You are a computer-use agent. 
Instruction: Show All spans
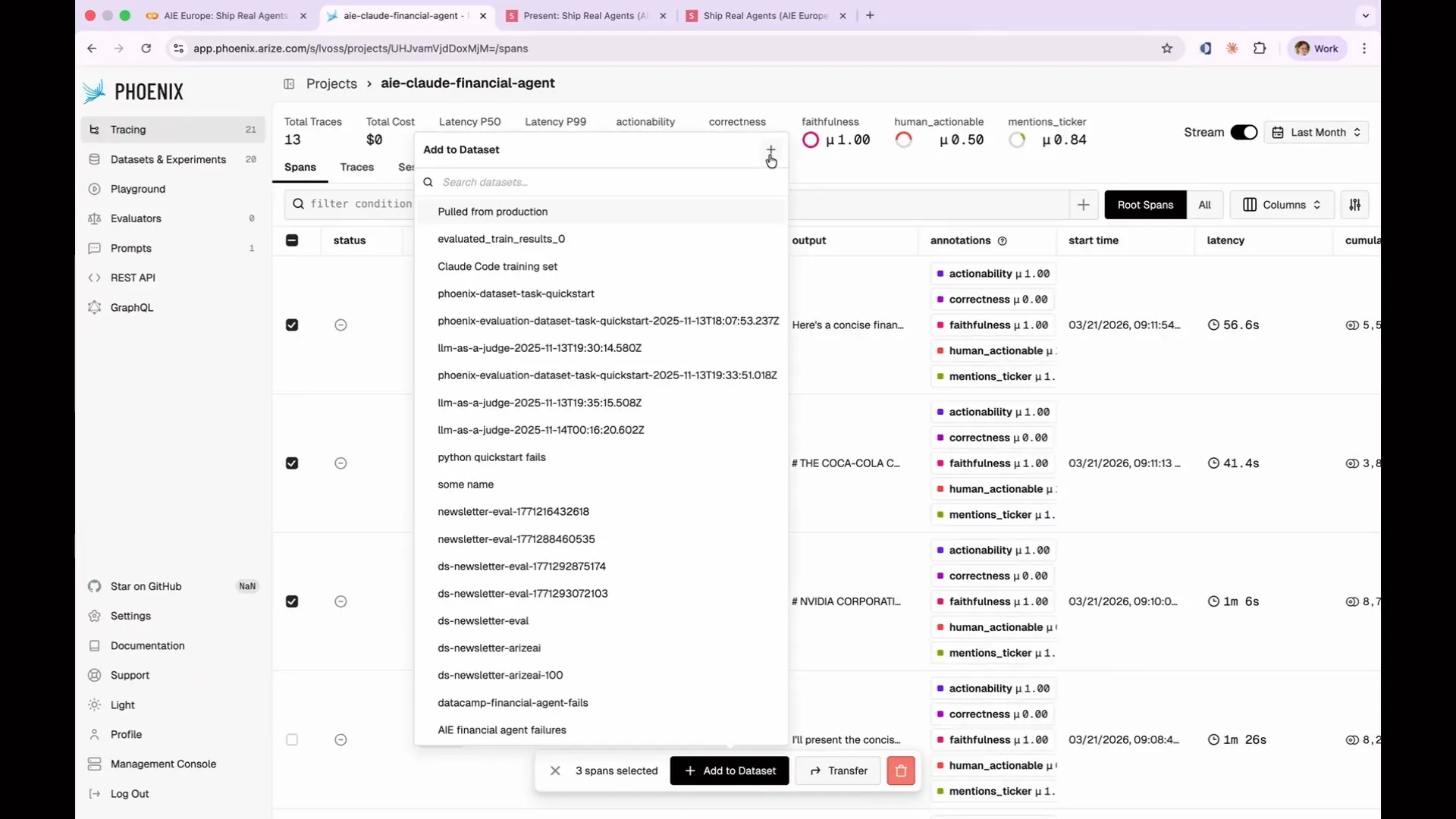1204,205
